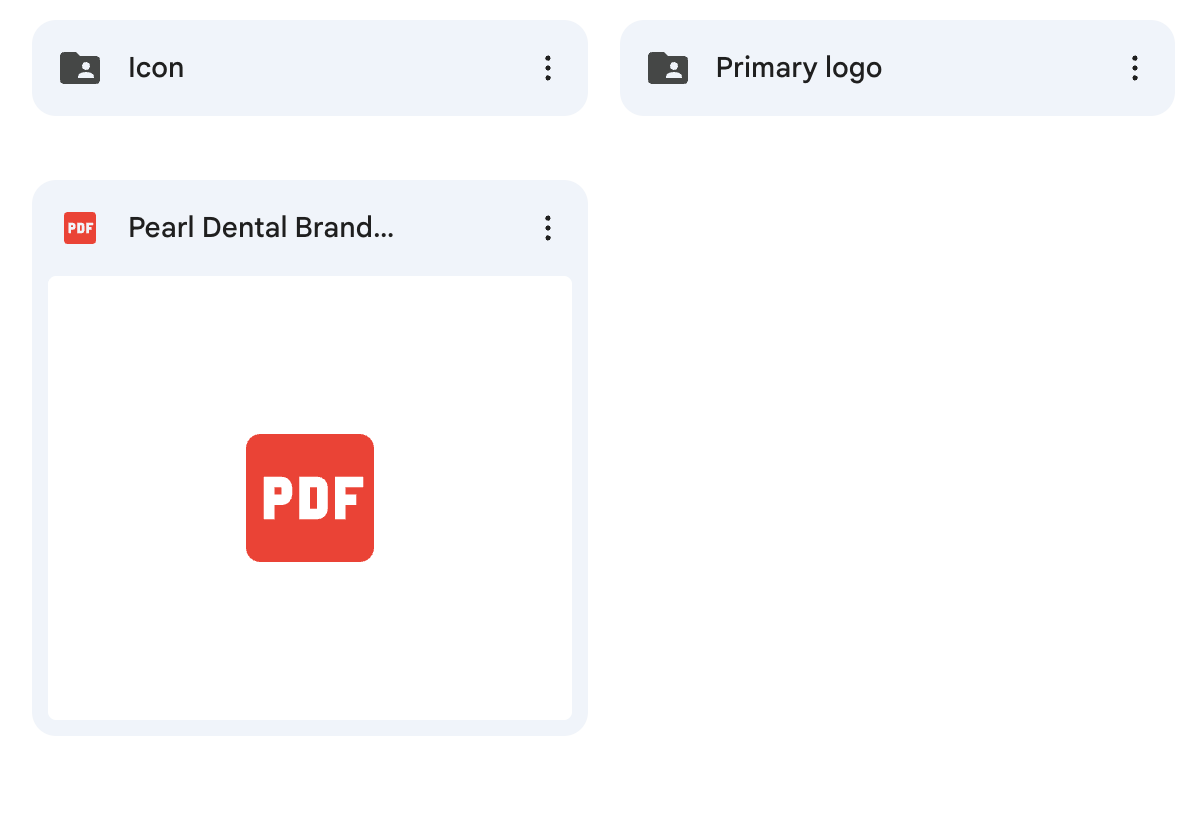Click the "Pearl Dental Brand..." file title
This screenshot has height=822, width=1202.
[261, 228]
